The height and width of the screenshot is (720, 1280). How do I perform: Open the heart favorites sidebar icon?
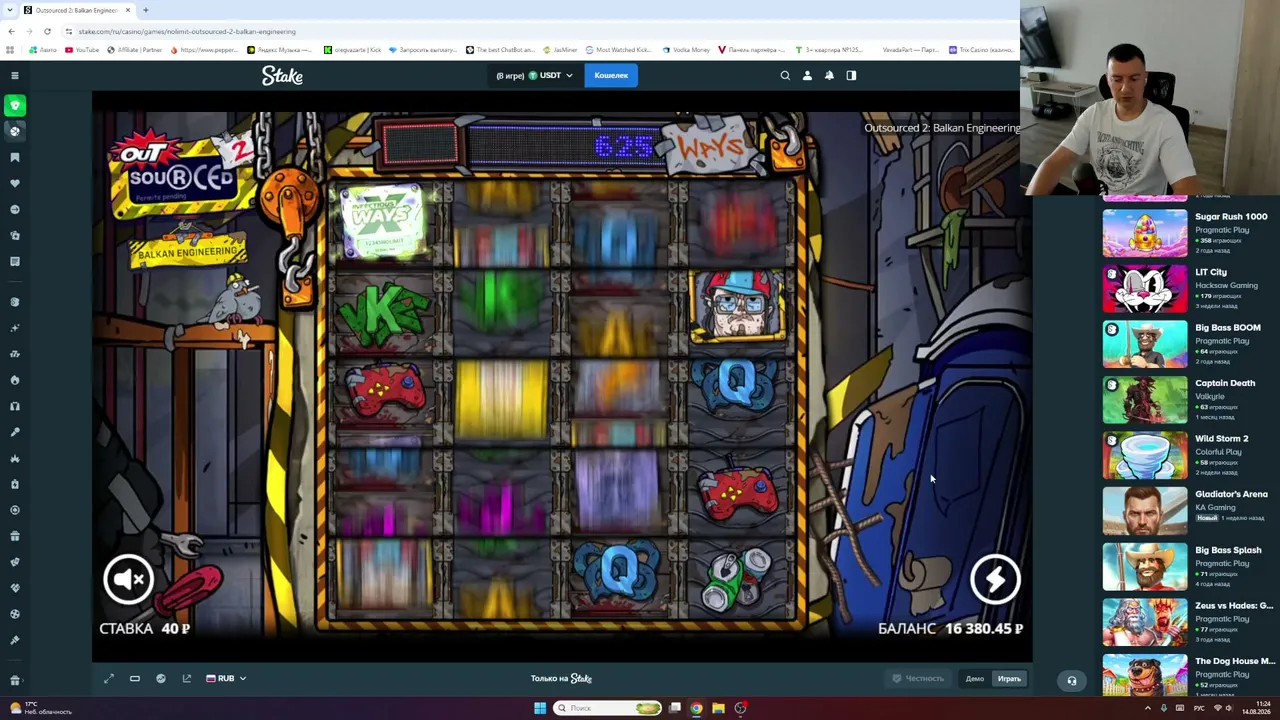point(14,183)
